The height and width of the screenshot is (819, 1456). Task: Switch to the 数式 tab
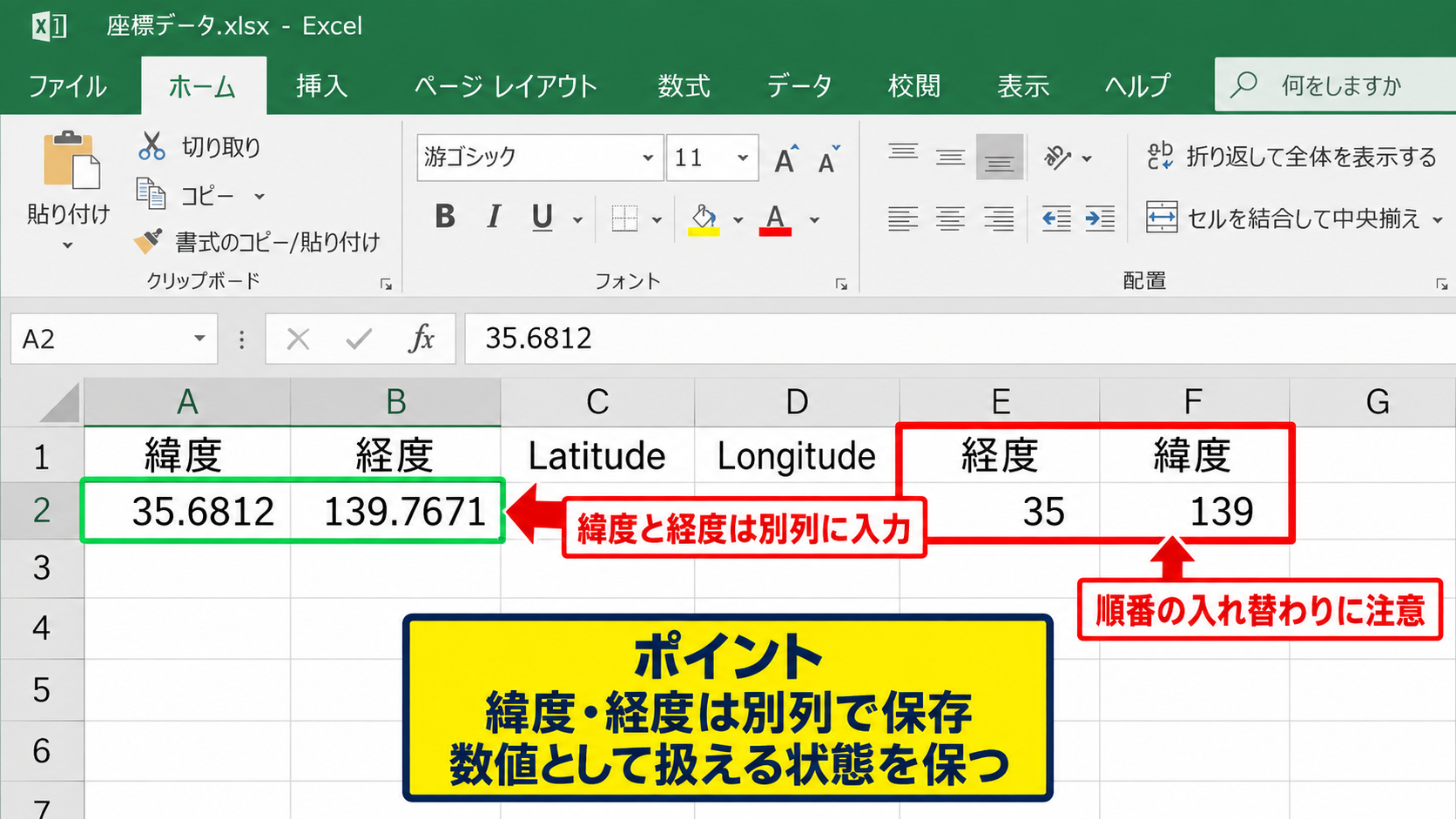point(684,86)
